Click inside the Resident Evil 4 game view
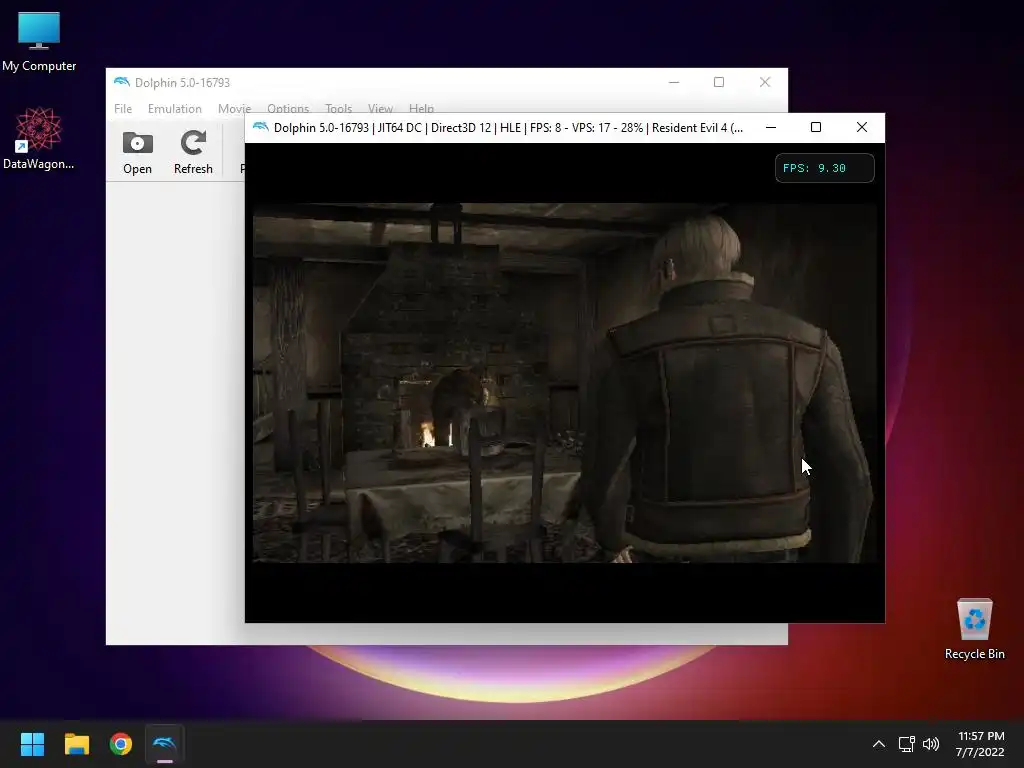 click(565, 383)
